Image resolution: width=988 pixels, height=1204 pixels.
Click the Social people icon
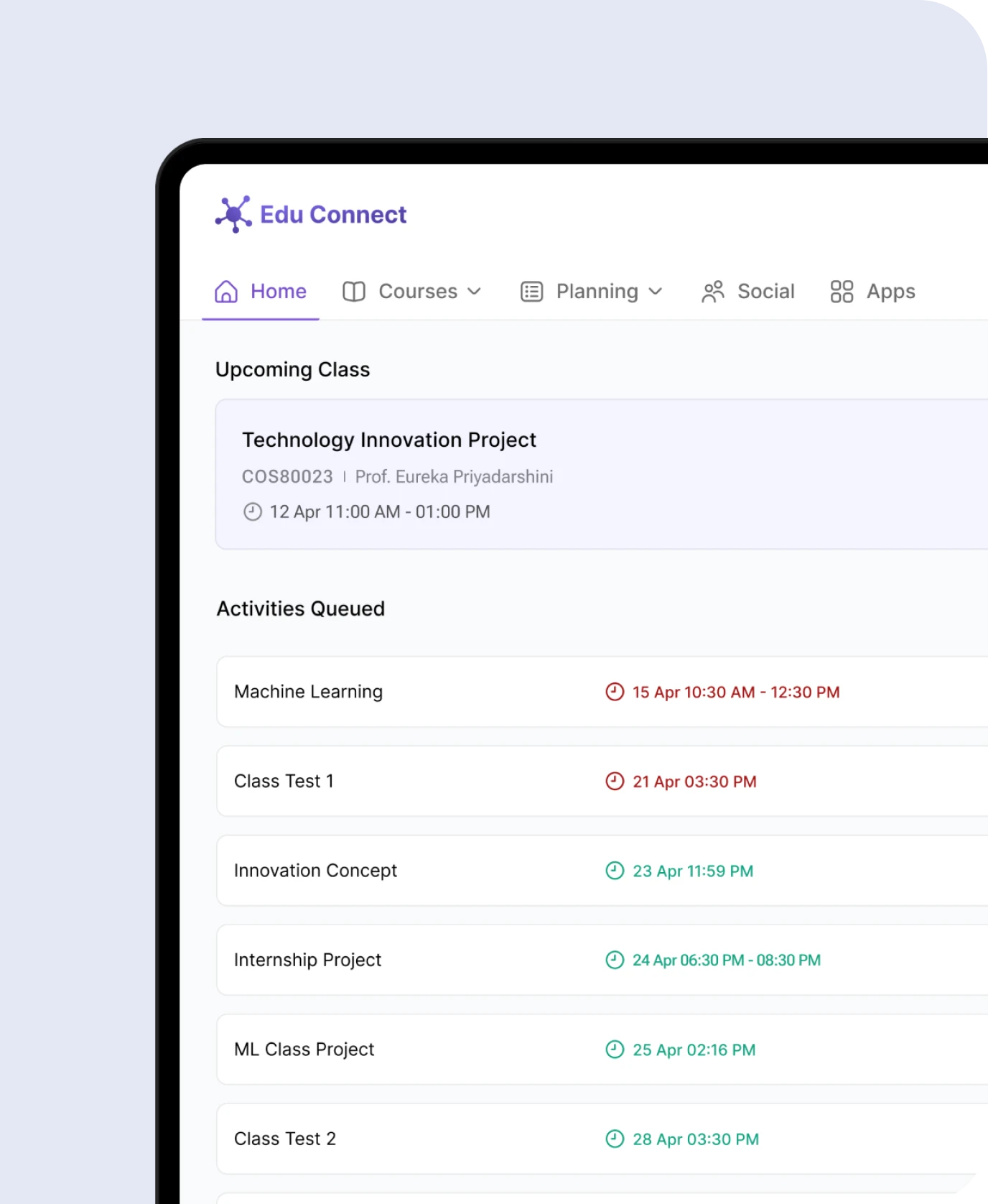713,292
